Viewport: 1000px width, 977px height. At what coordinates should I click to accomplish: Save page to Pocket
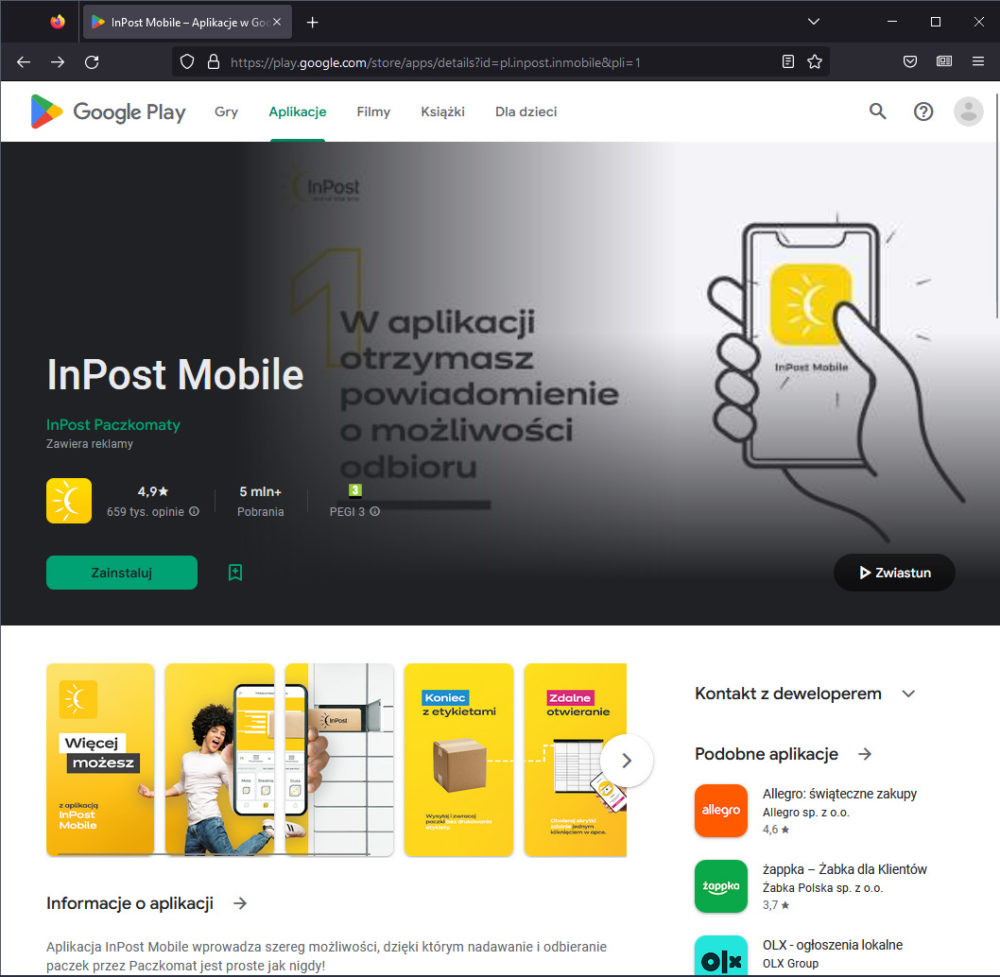tap(910, 62)
